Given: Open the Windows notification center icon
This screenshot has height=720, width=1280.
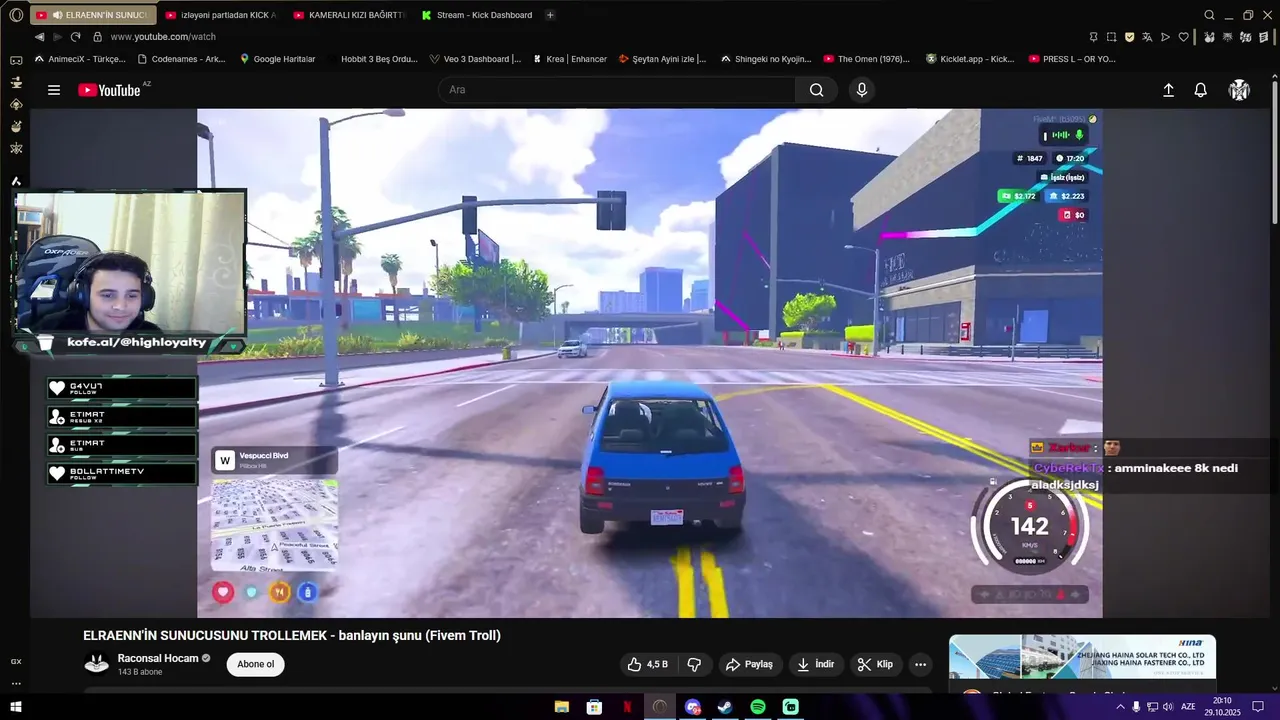Looking at the screenshot, I should pyautogui.click(x=1258, y=707).
